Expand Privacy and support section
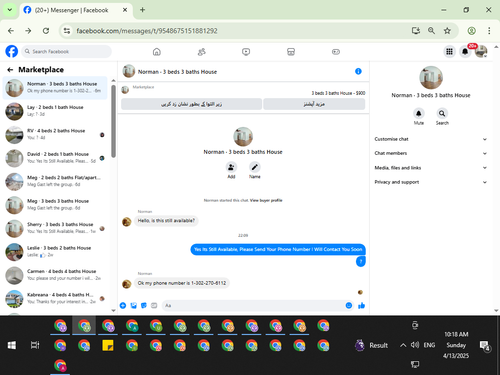The image size is (500, 375). (x=430, y=182)
